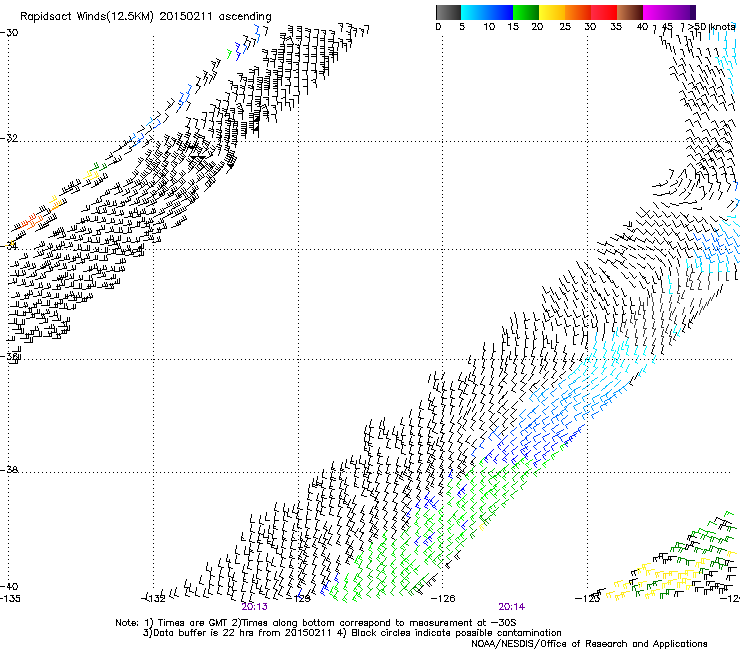Screen dimensions: 740x650
Task: Select the yellow 20-25 knots legend color
Action: pyautogui.click(x=552, y=12)
